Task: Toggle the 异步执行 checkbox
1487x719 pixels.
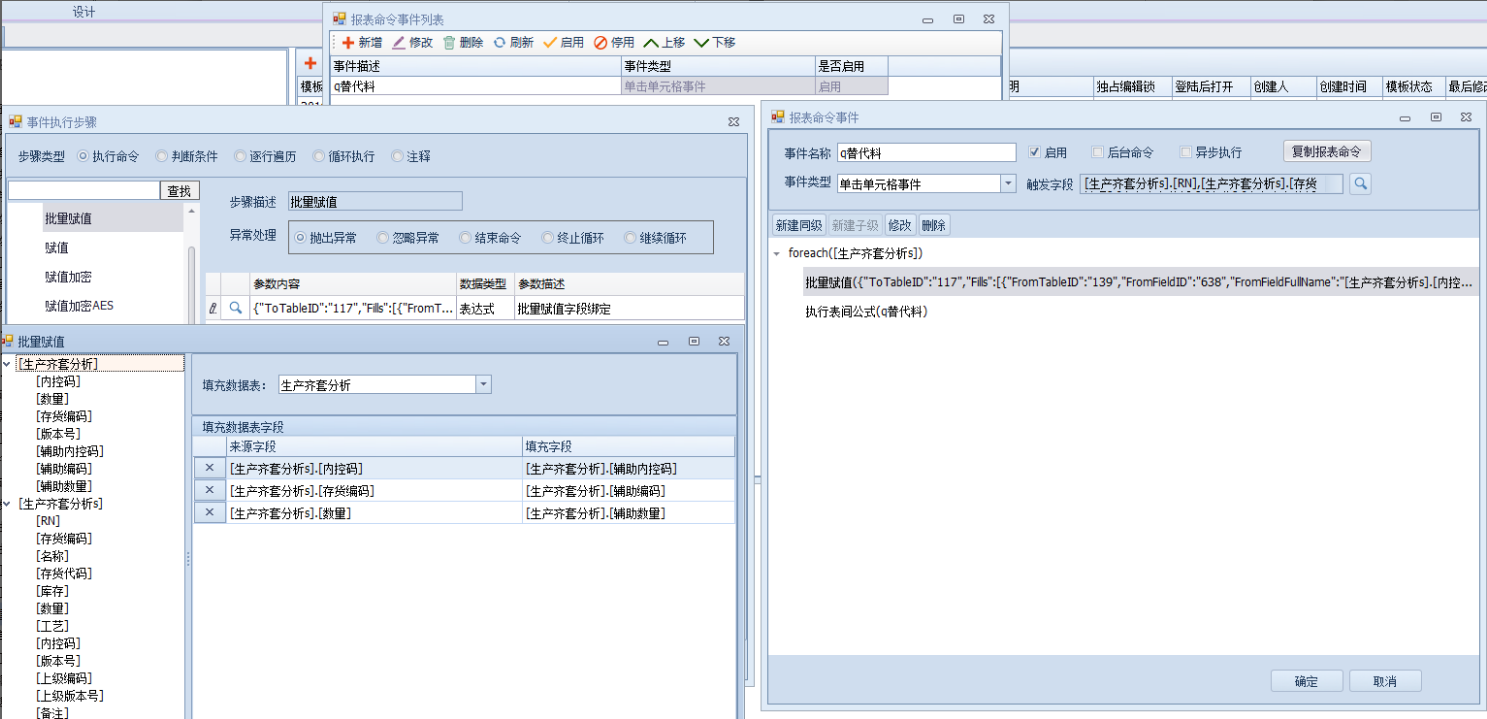Action: tap(1186, 153)
